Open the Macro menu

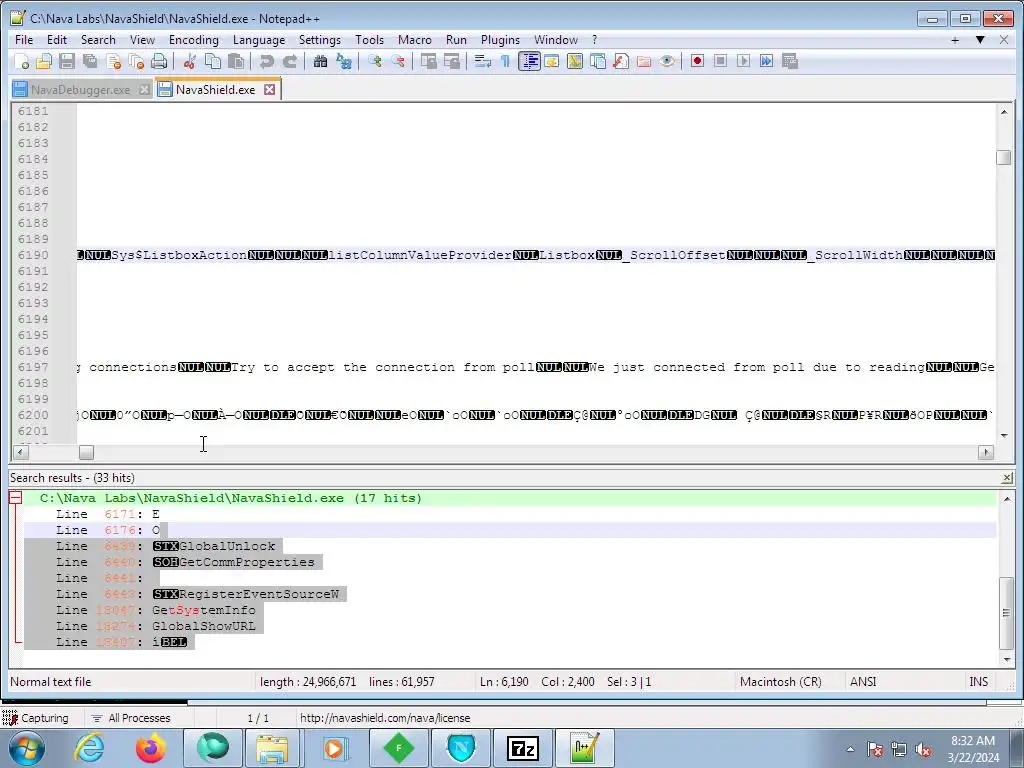tap(415, 40)
